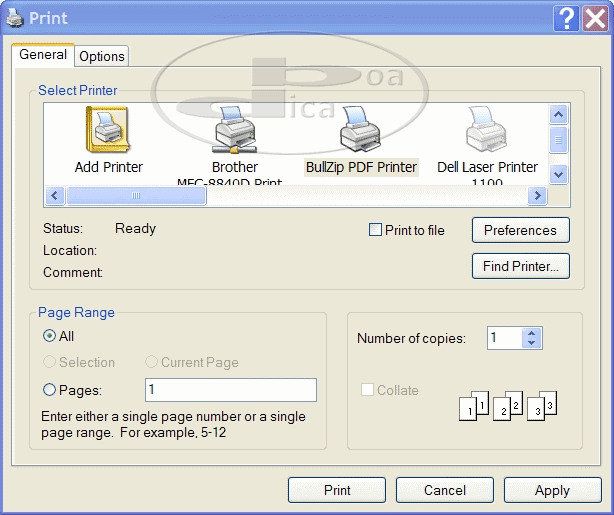Select the Pages radio button
The width and height of the screenshot is (614, 515).
[x=50, y=391]
